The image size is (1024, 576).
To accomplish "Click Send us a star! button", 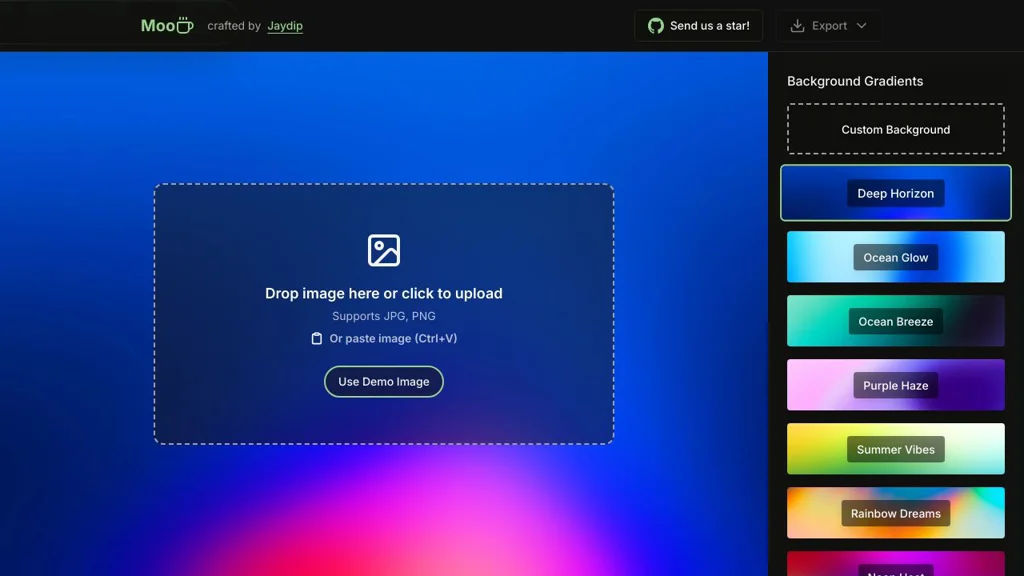I will pyautogui.click(x=698, y=25).
